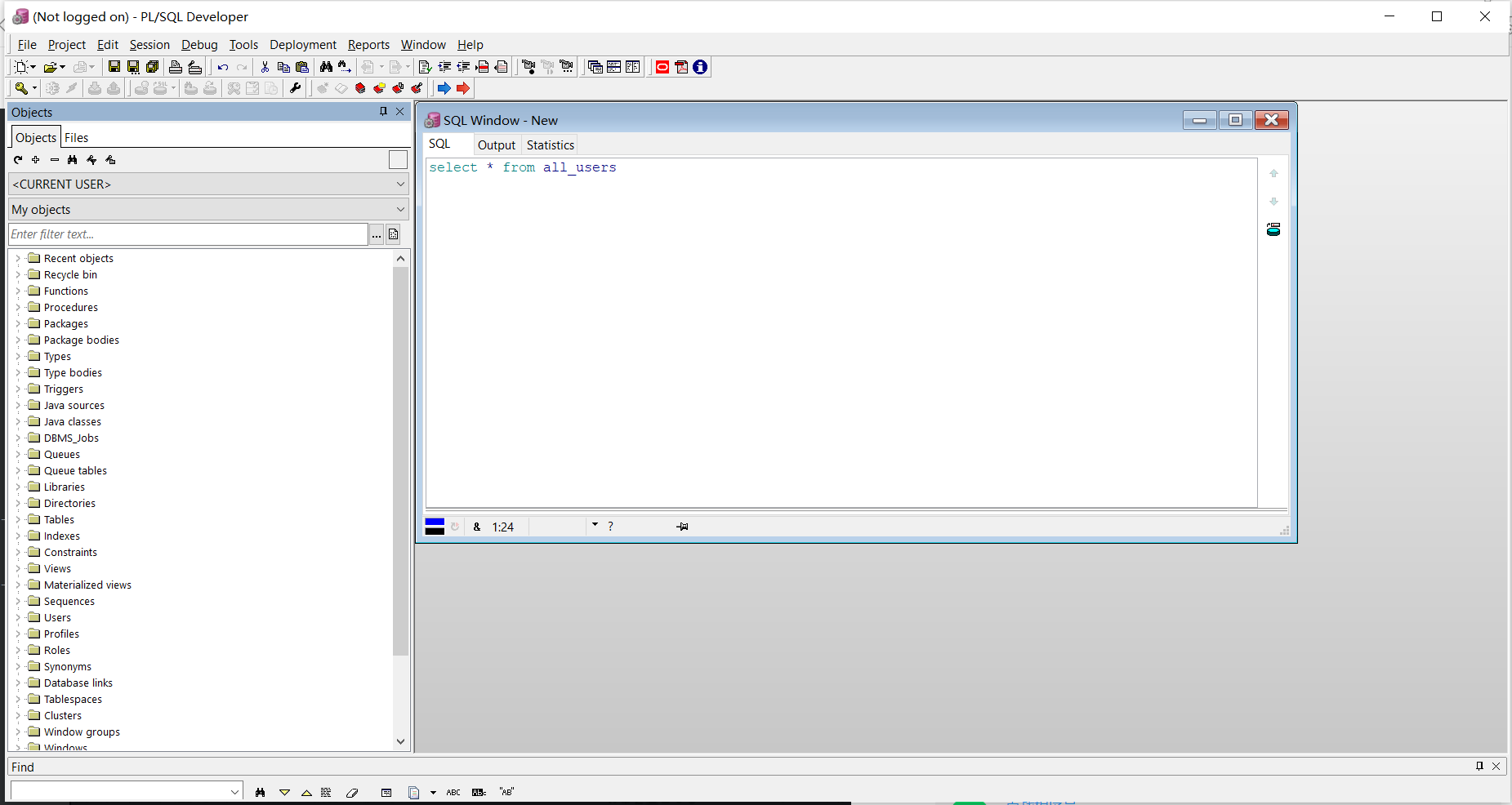Click the blue Info help icon
1512x805 pixels.
700,67
